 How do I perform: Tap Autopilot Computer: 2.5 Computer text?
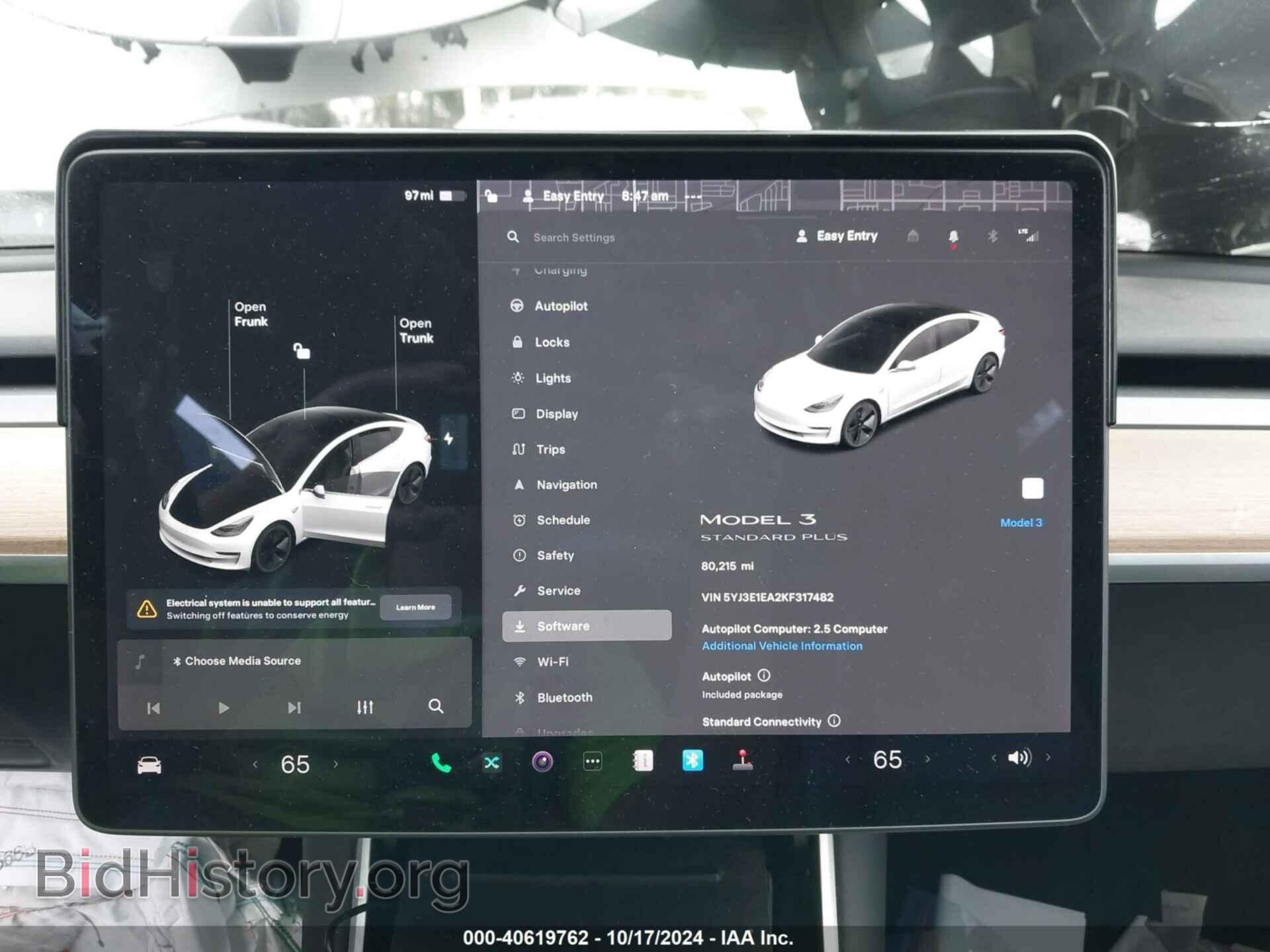794,629
